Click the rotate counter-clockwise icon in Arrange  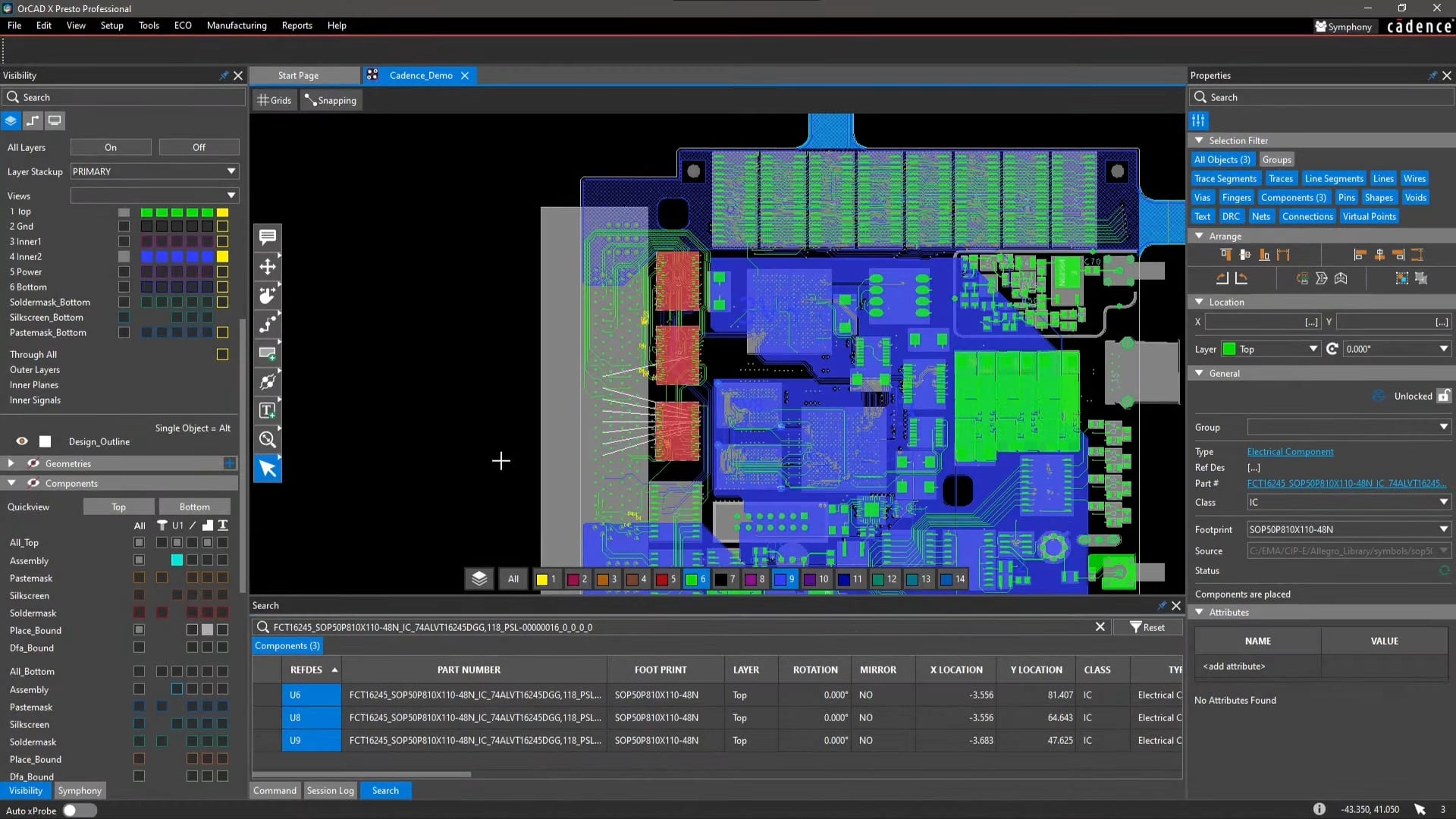[1241, 278]
